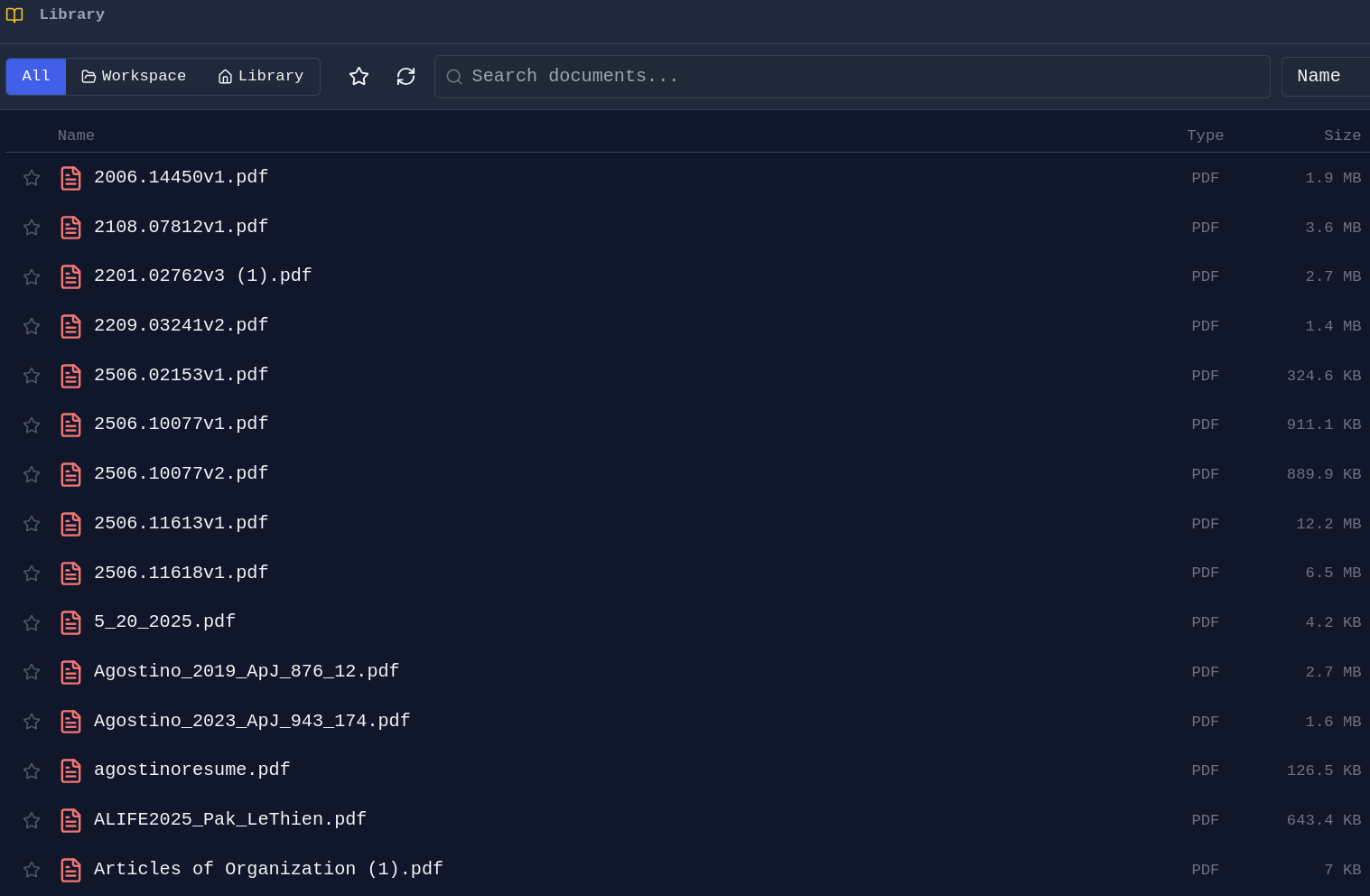Star 2506.02153v1.pdf as favorite

[32, 376]
